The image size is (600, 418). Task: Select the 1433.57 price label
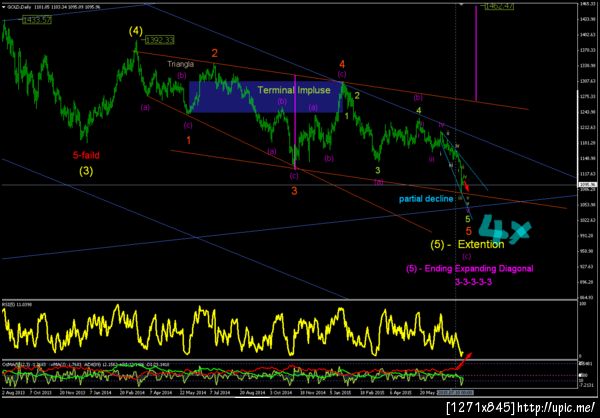coord(37,20)
